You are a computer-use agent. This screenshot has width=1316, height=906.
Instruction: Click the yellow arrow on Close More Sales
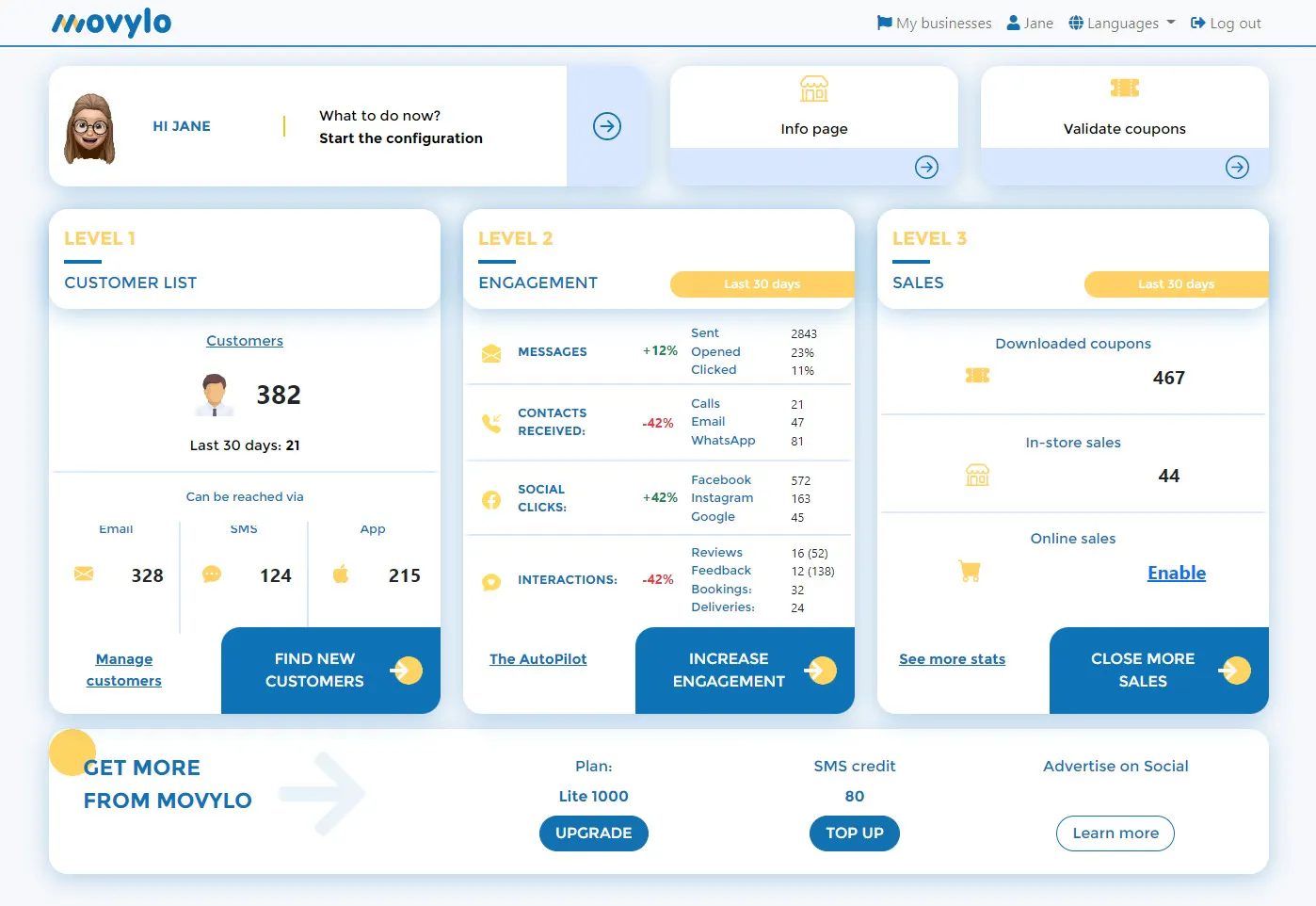coord(1234,671)
